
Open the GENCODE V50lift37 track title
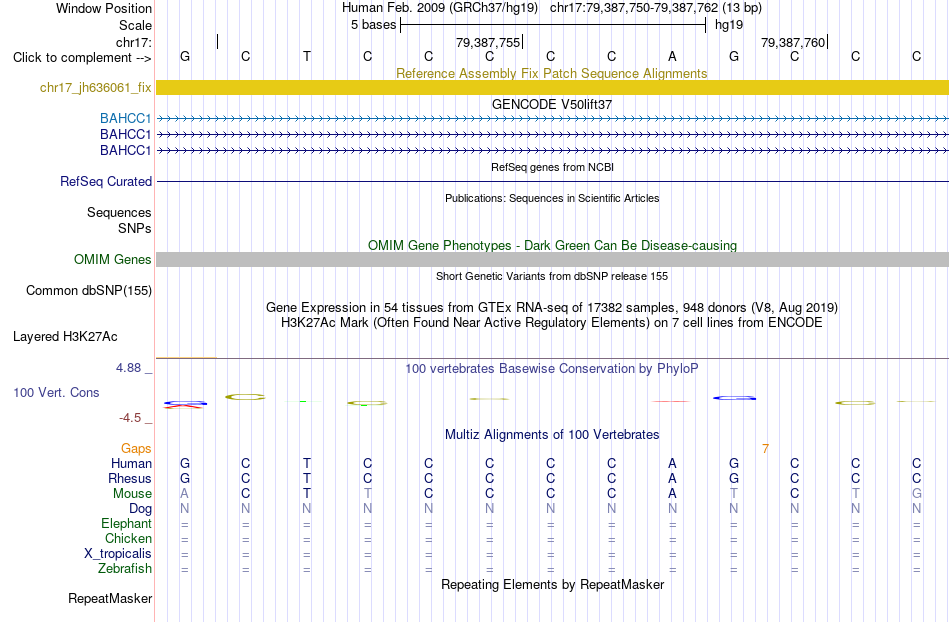click(551, 104)
